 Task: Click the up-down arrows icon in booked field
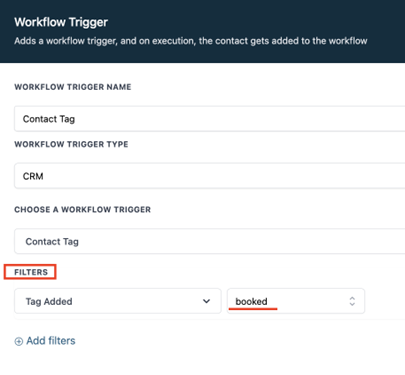[x=352, y=301]
